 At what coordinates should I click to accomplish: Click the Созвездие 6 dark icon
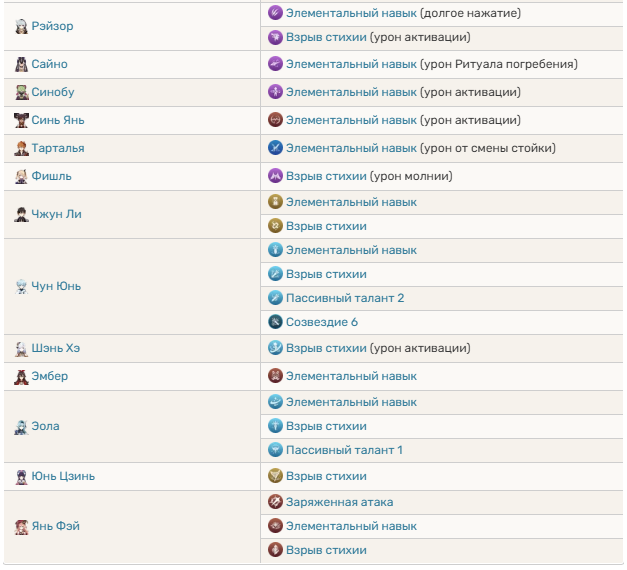pos(275,322)
